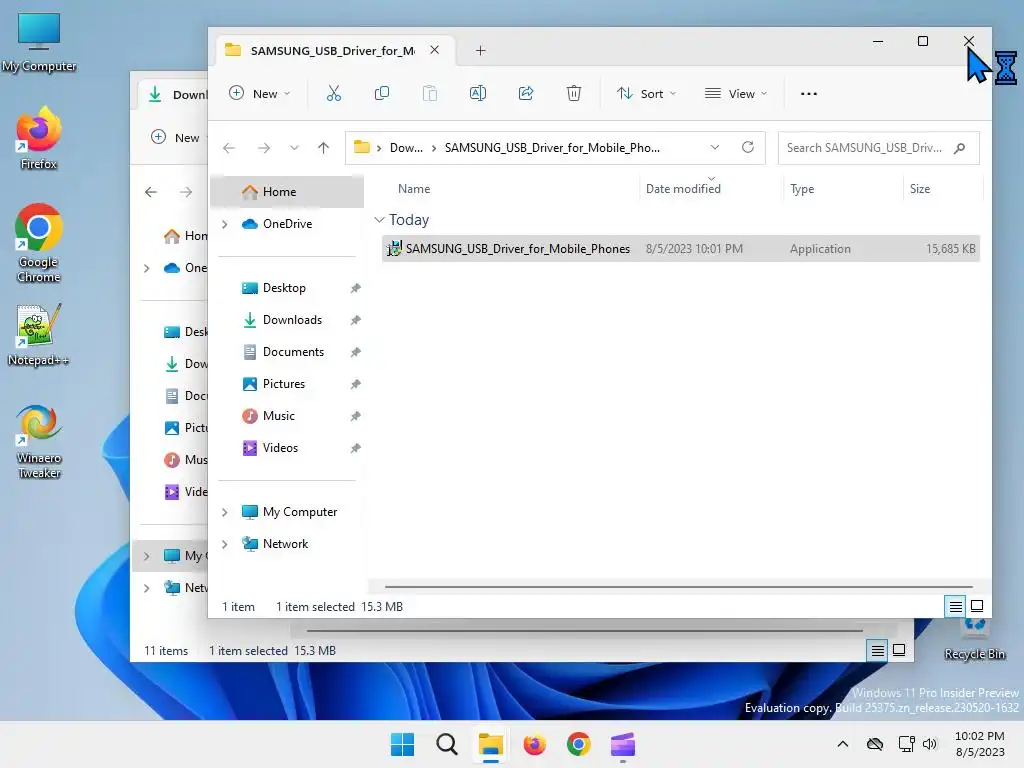Launch Chrome from taskbar
1024x768 pixels.
[579, 744]
